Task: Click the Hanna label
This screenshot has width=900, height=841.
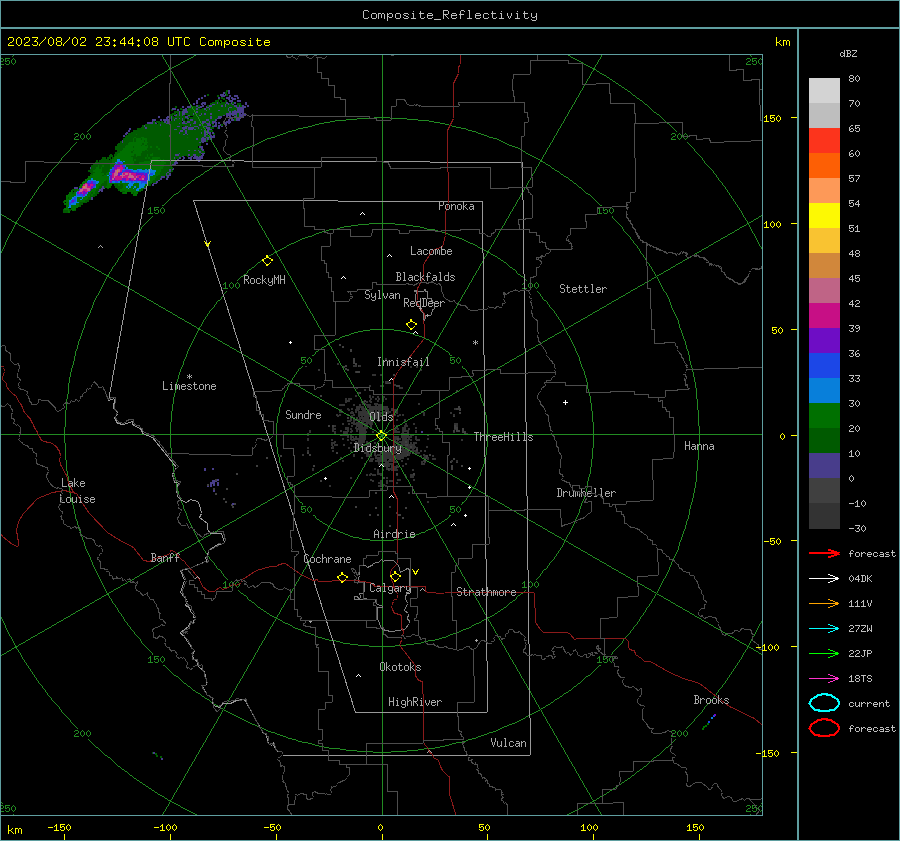Action: (699, 446)
